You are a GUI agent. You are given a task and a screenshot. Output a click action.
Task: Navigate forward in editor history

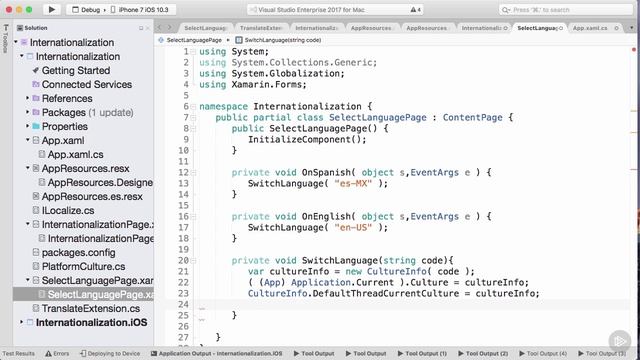click(169, 28)
